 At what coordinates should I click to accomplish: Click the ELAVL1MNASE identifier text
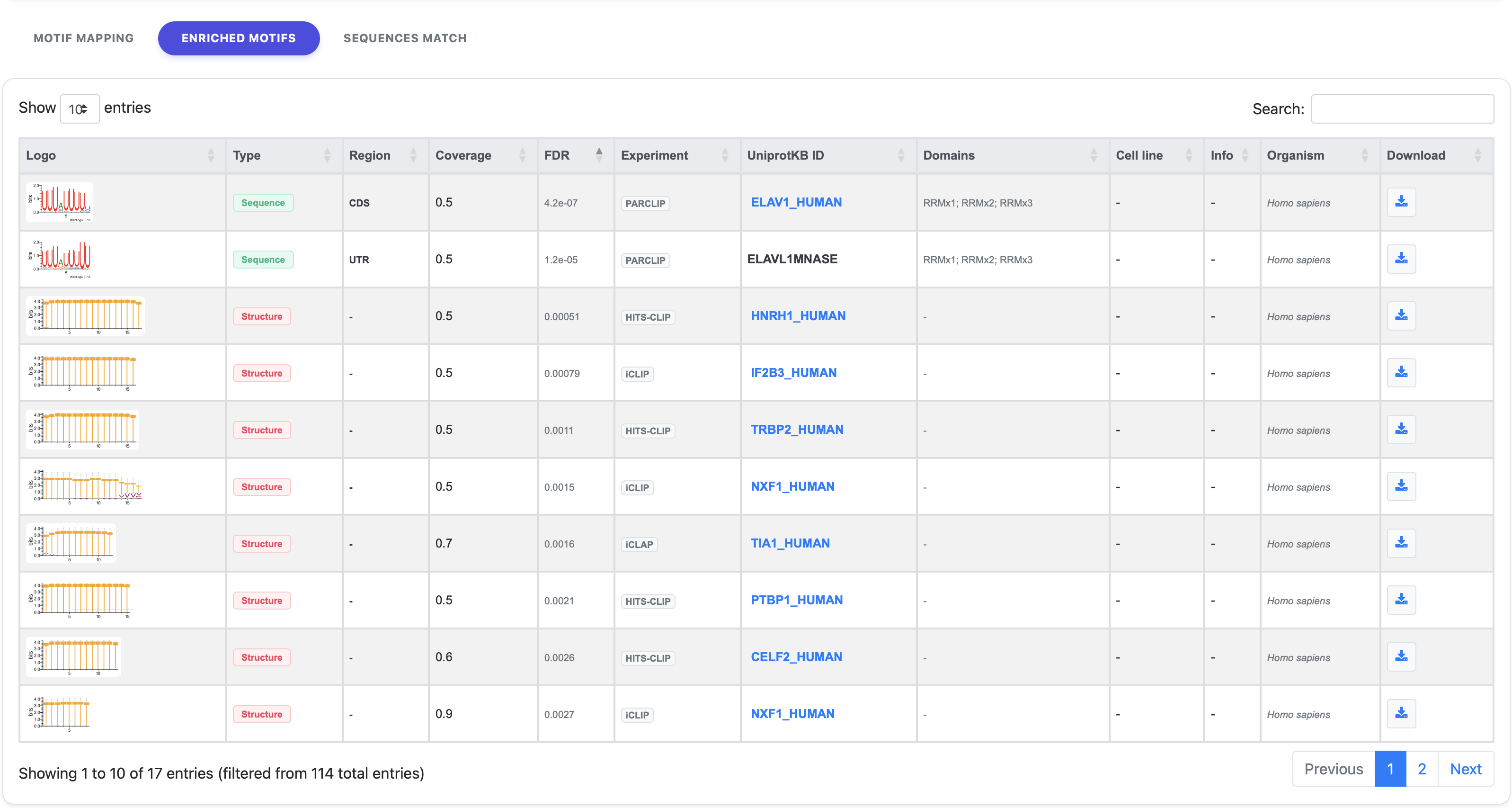792,259
